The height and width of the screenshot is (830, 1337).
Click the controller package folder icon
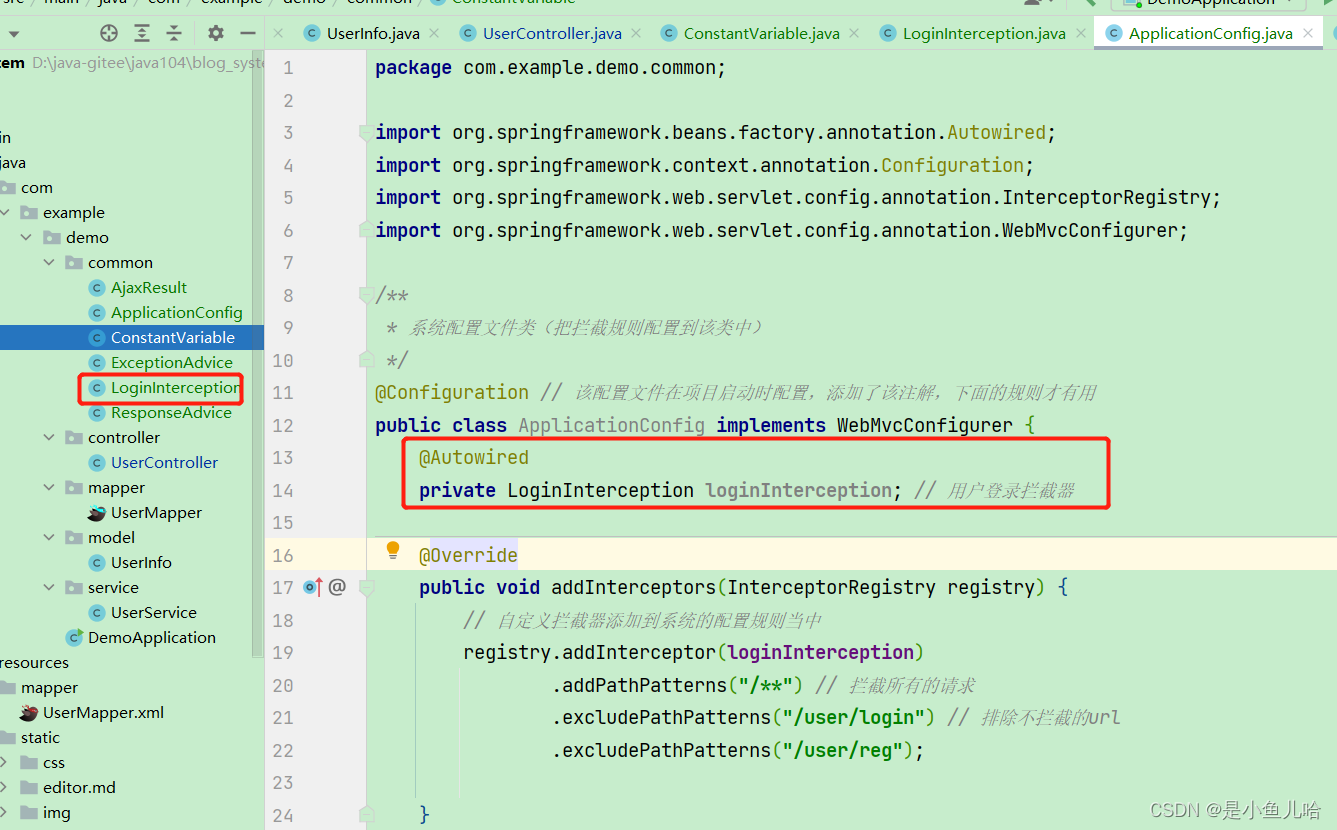74,437
